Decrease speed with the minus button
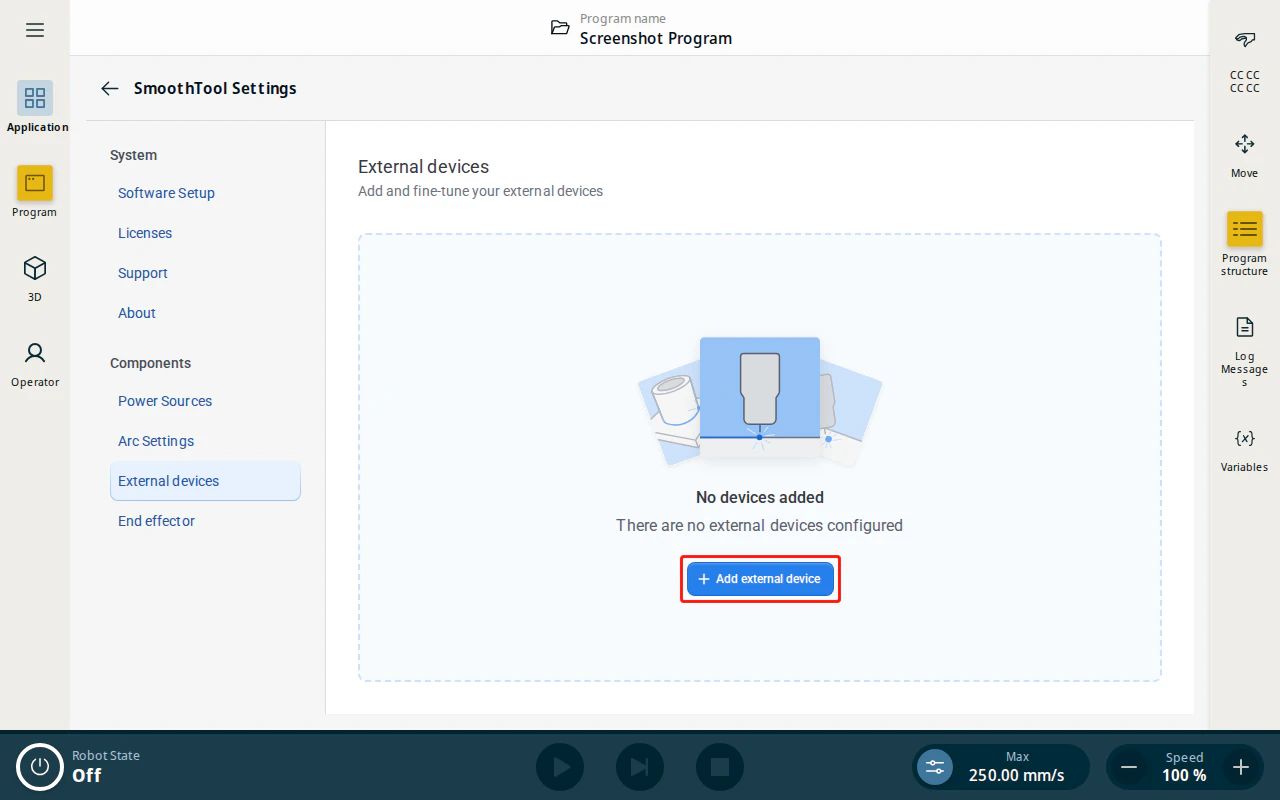Viewport: 1280px width, 800px height. [1129, 767]
